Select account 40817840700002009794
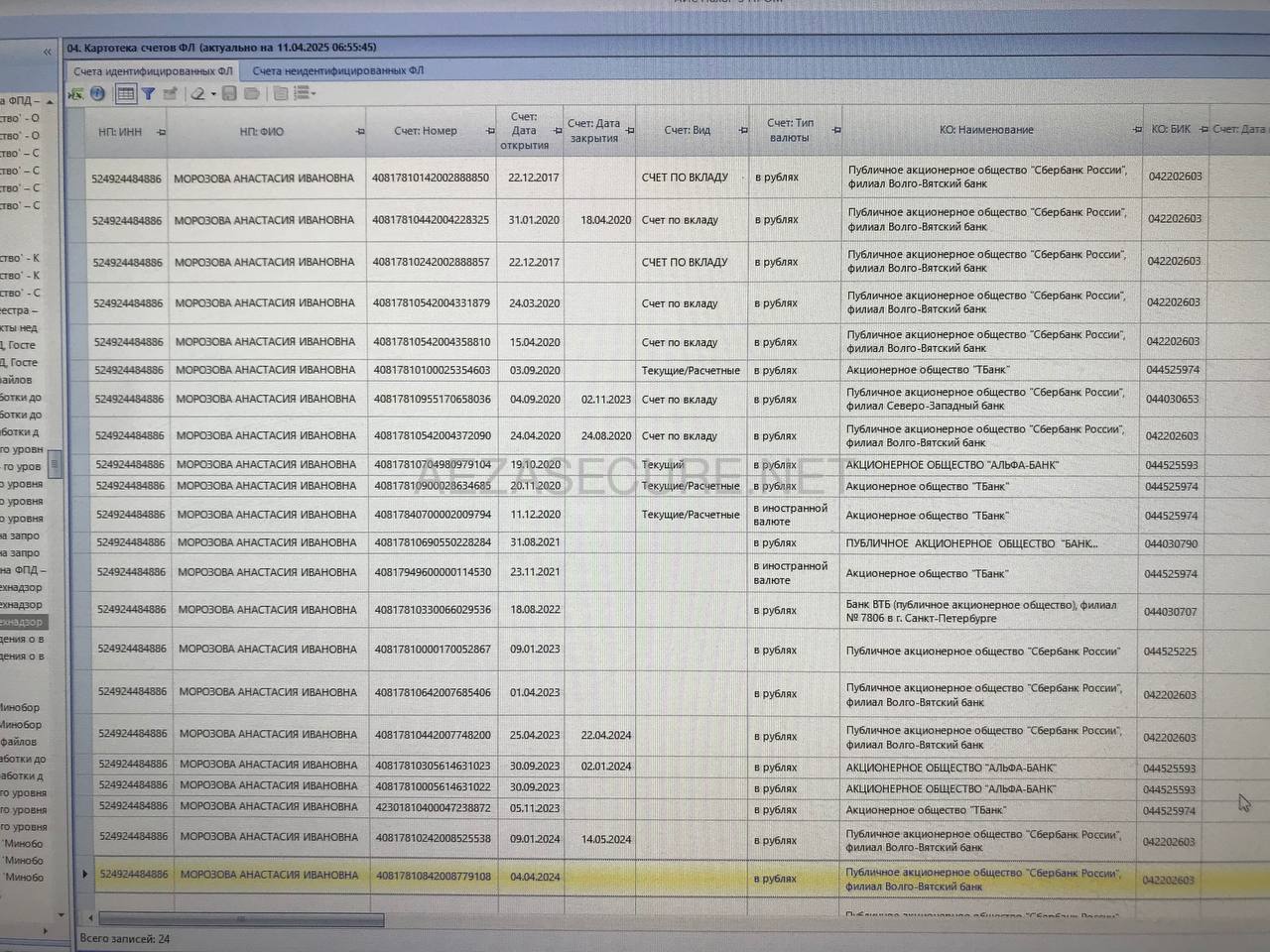This screenshot has width=1270, height=952. pos(433,515)
